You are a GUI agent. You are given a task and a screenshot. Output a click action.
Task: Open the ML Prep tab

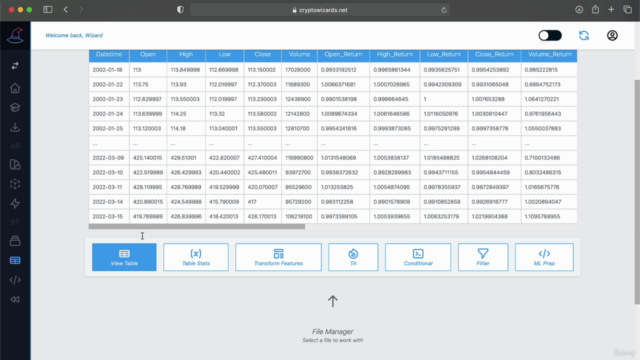(x=544, y=257)
